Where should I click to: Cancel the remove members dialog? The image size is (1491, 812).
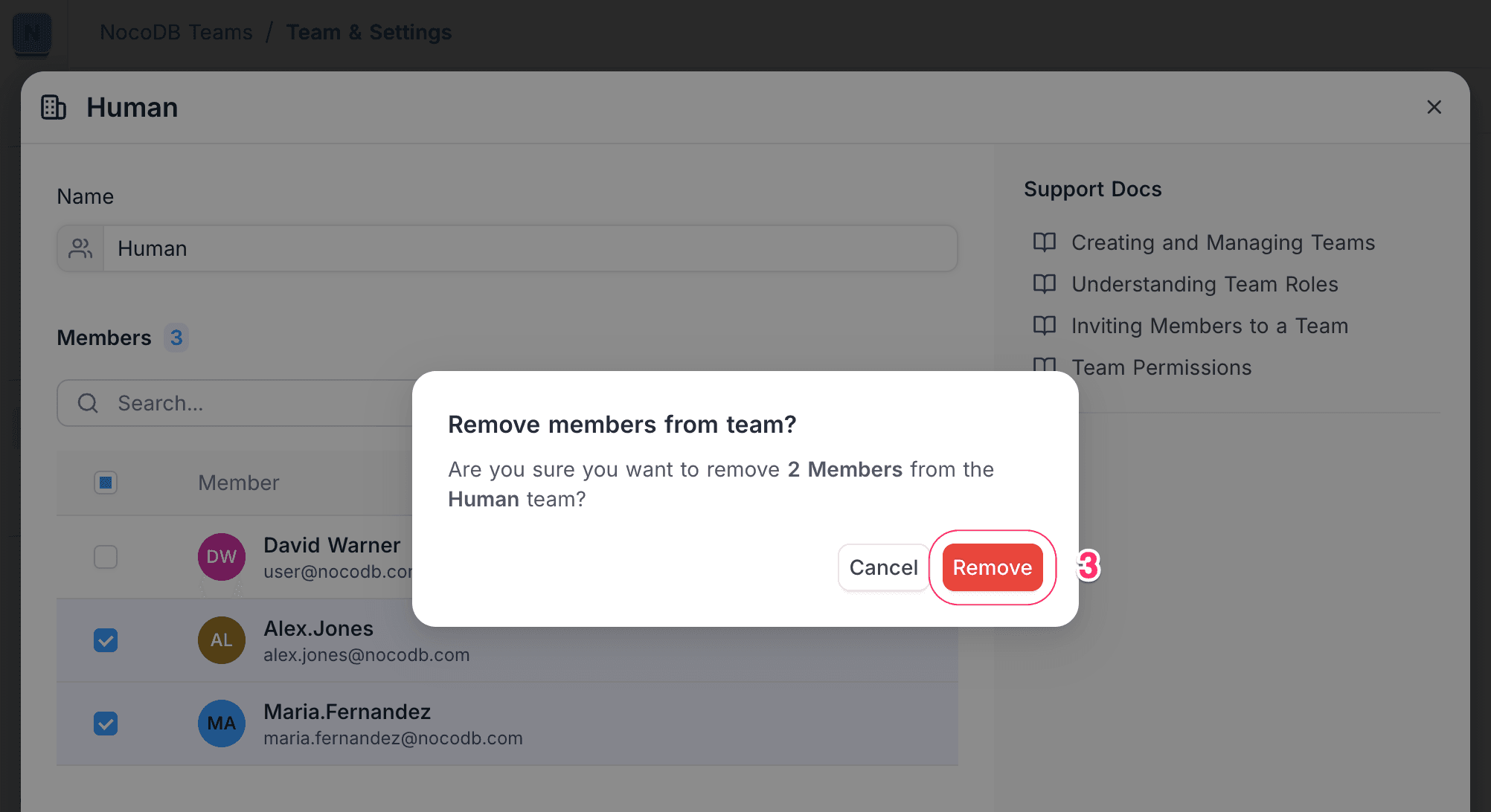point(883,567)
